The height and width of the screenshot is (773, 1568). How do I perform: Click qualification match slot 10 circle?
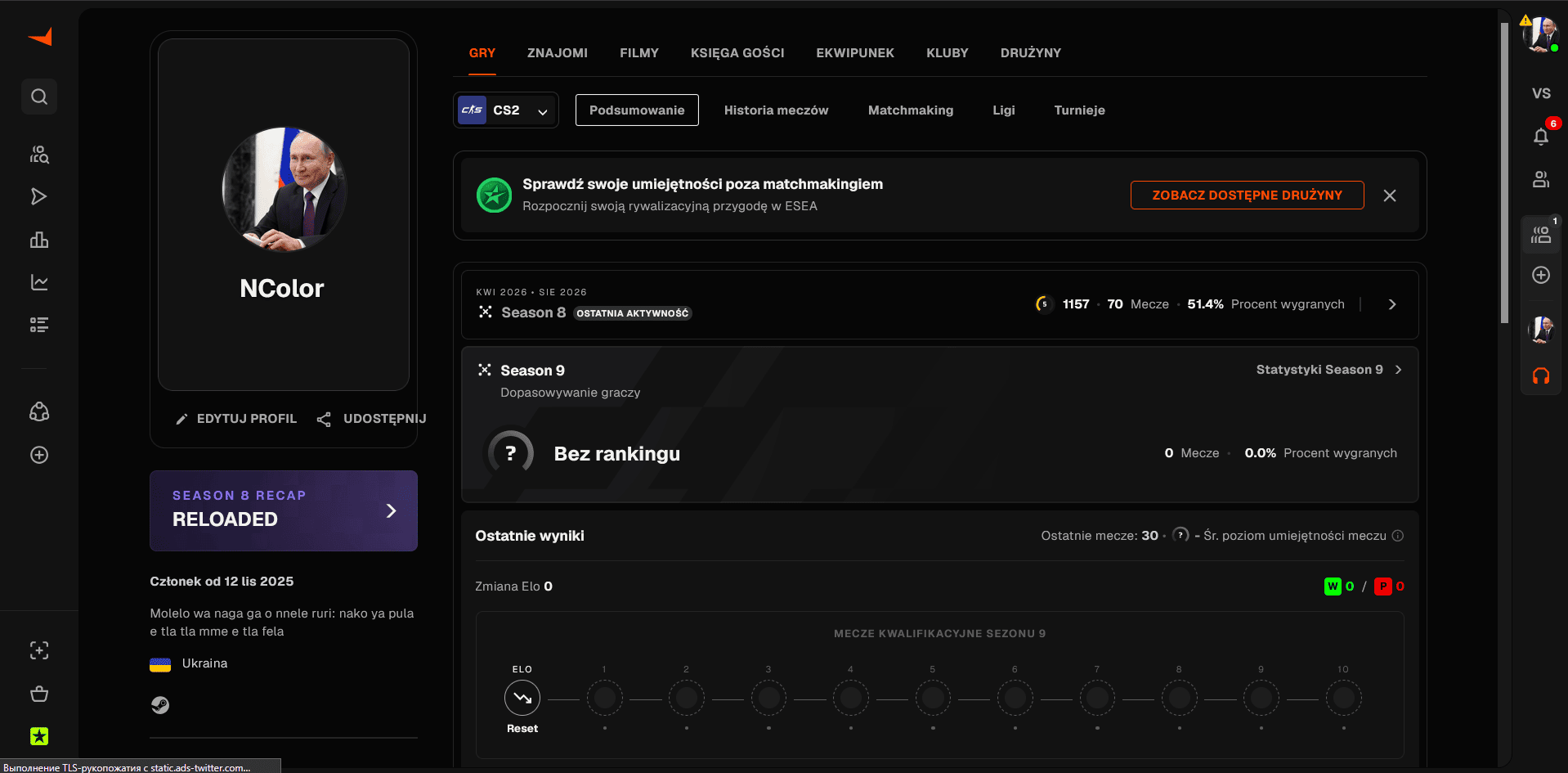pos(1343,699)
